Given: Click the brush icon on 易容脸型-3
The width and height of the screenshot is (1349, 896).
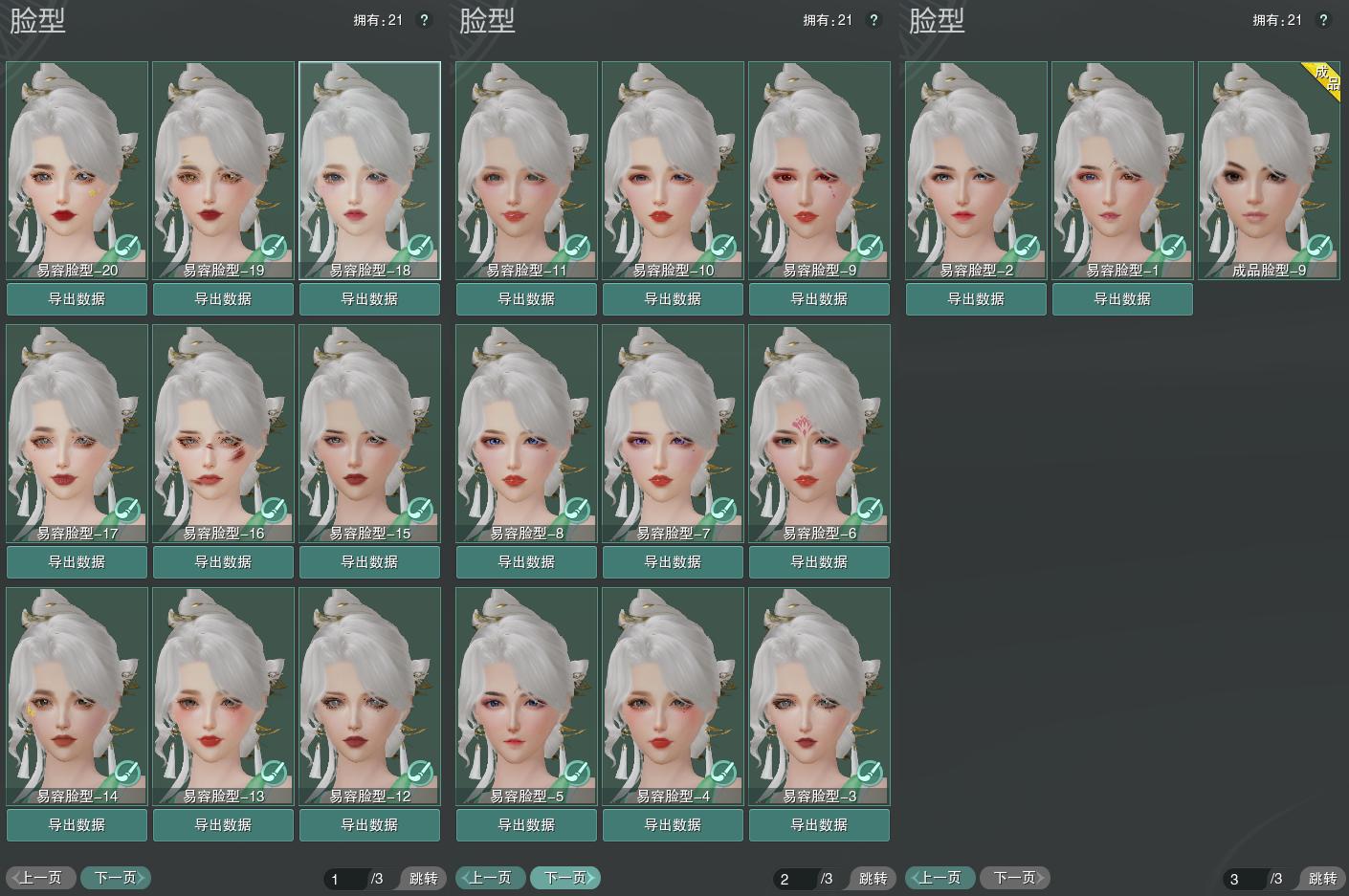Looking at the screenshot, I should click(x=870, y=774).
